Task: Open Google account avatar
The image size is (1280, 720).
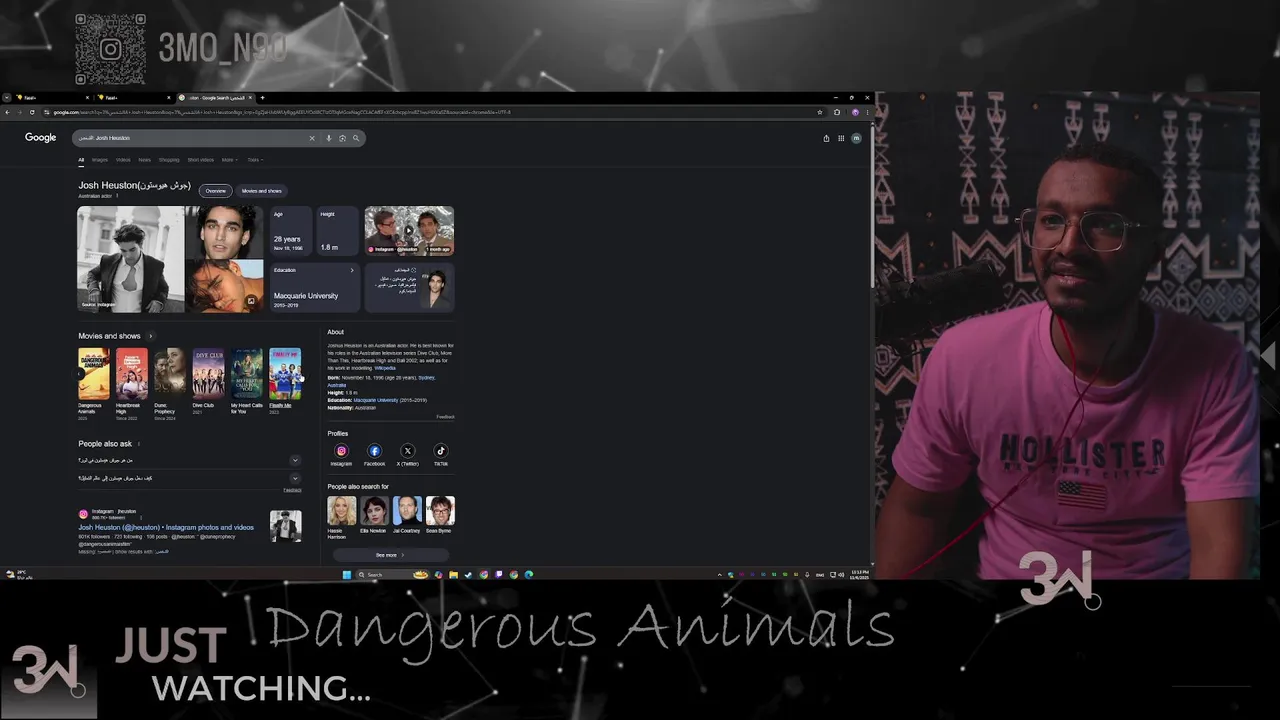Action: coord(856,138)
